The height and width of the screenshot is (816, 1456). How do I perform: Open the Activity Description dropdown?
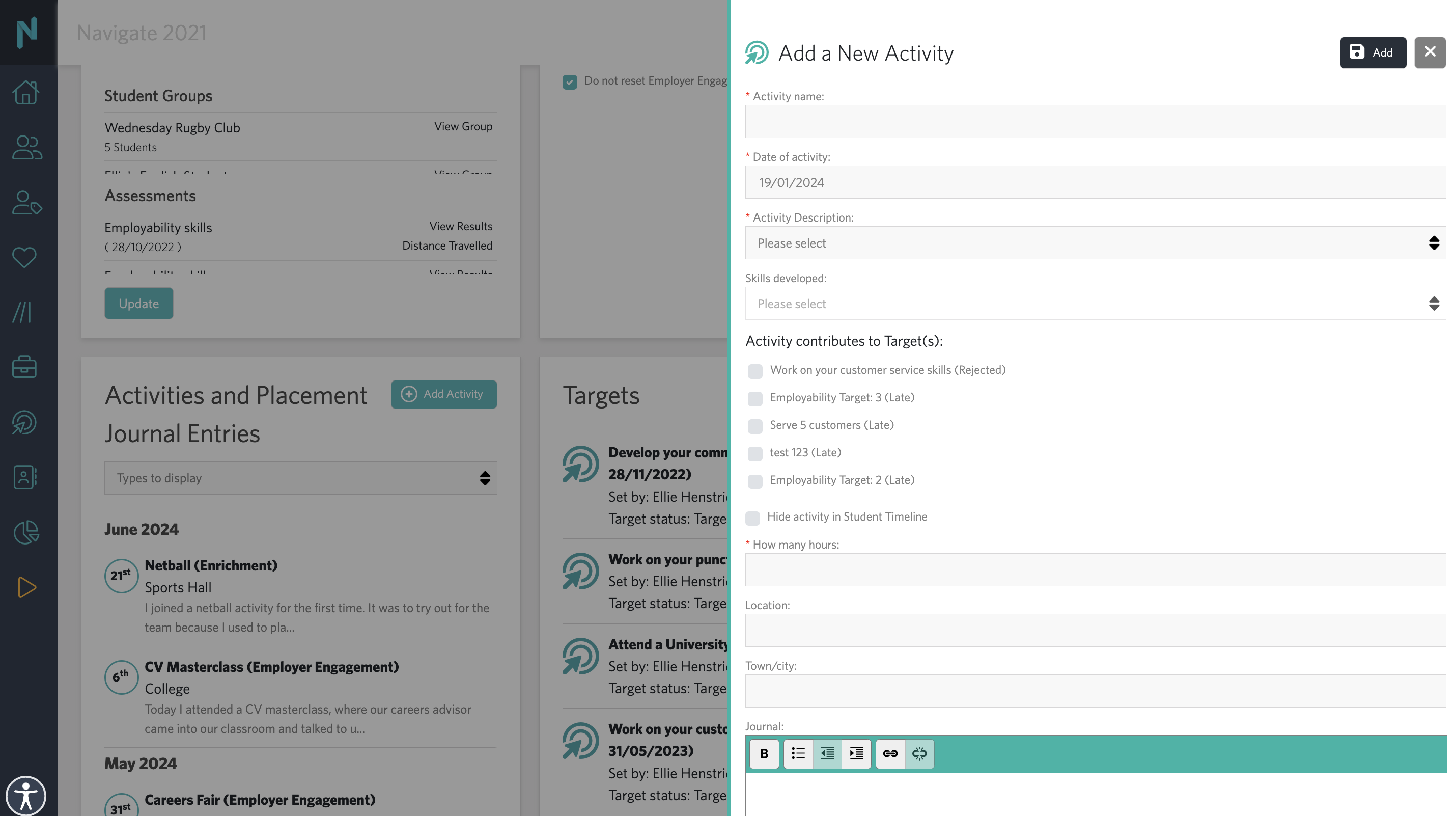pos(1095,243)
